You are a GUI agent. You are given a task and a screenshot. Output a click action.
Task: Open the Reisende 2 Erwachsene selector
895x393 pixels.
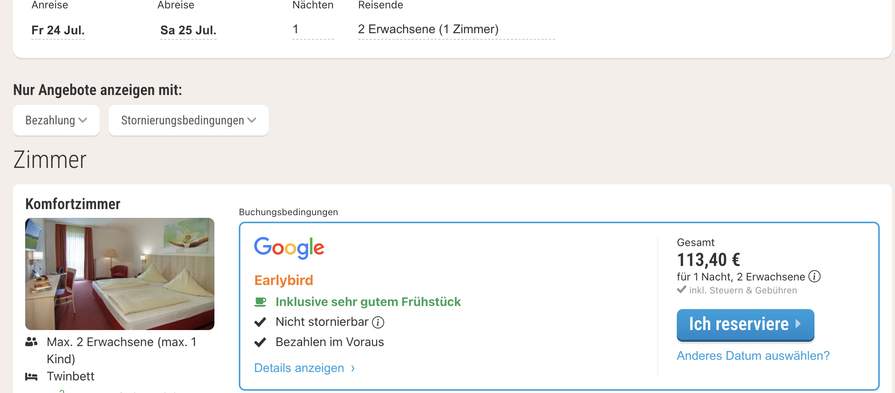[456, 30]
